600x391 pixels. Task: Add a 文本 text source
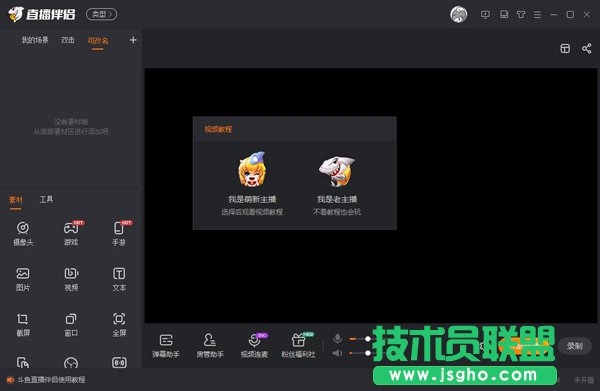tap(119, 279)
